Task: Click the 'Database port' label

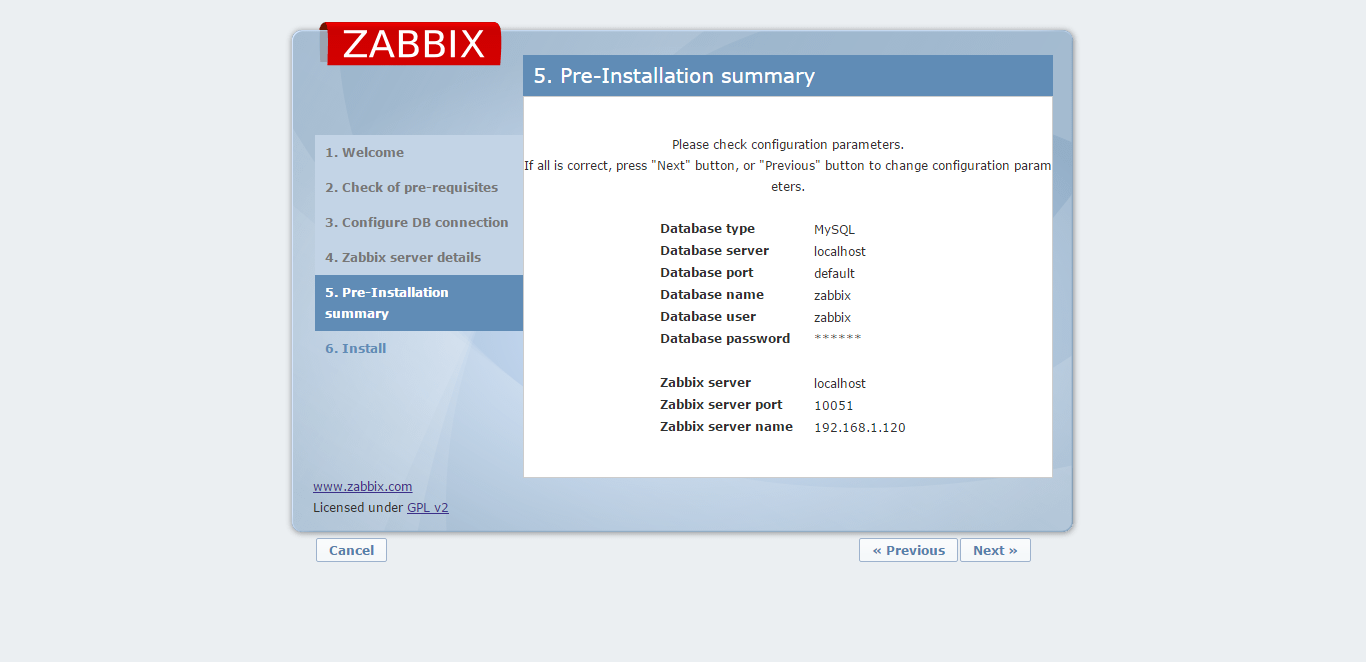Action: (707, 273)
